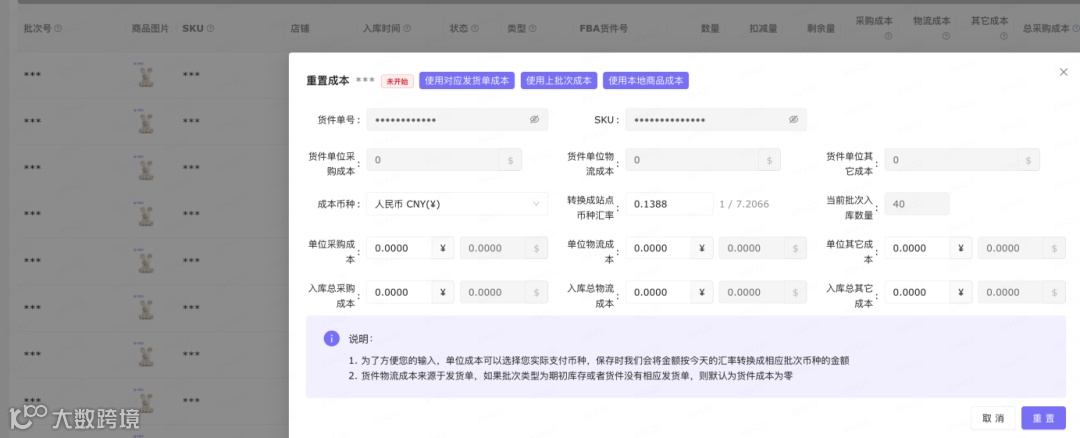
Task: Click the 批次号 help icon
Action: (58, 29)
